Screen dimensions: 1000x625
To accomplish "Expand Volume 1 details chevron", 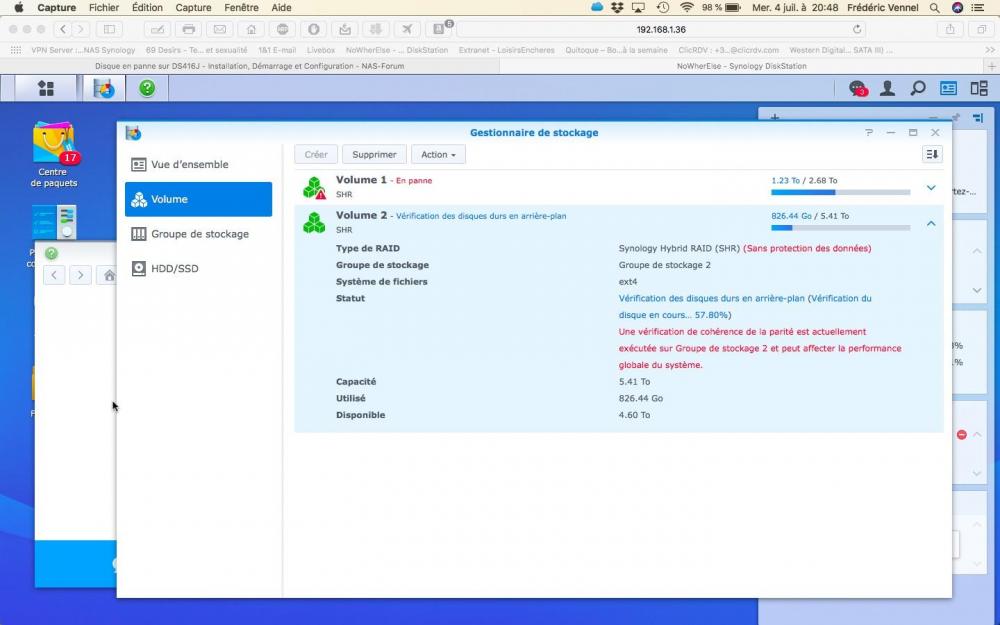I will point(931,188).
